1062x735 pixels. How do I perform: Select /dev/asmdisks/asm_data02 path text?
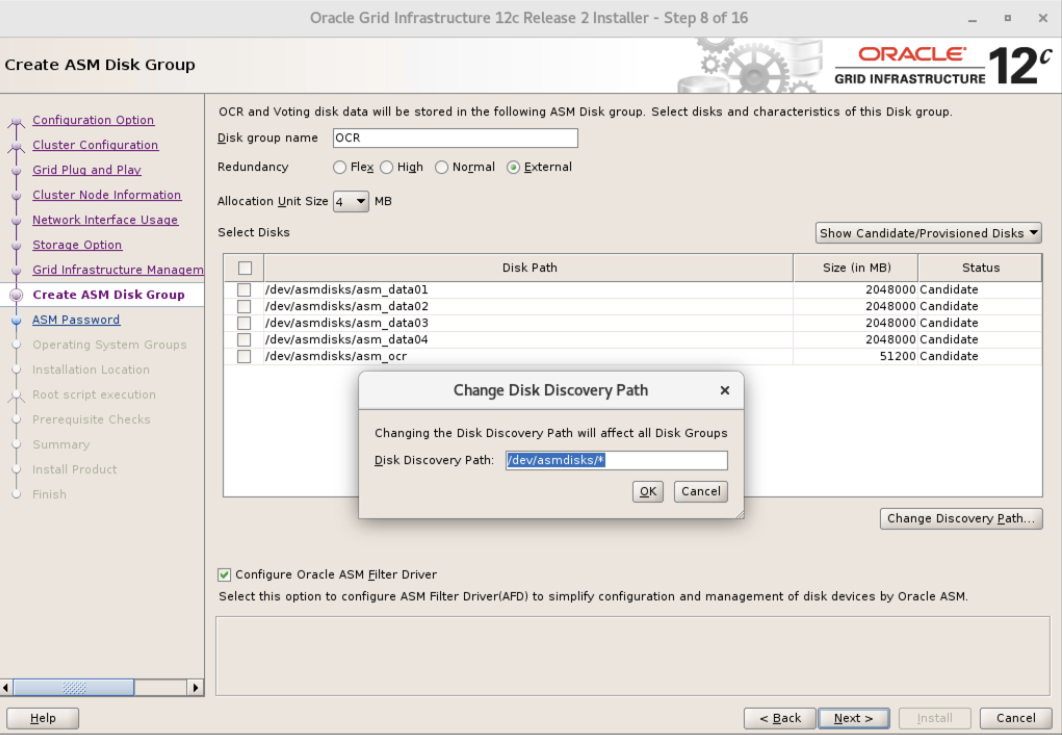[347, 306]
